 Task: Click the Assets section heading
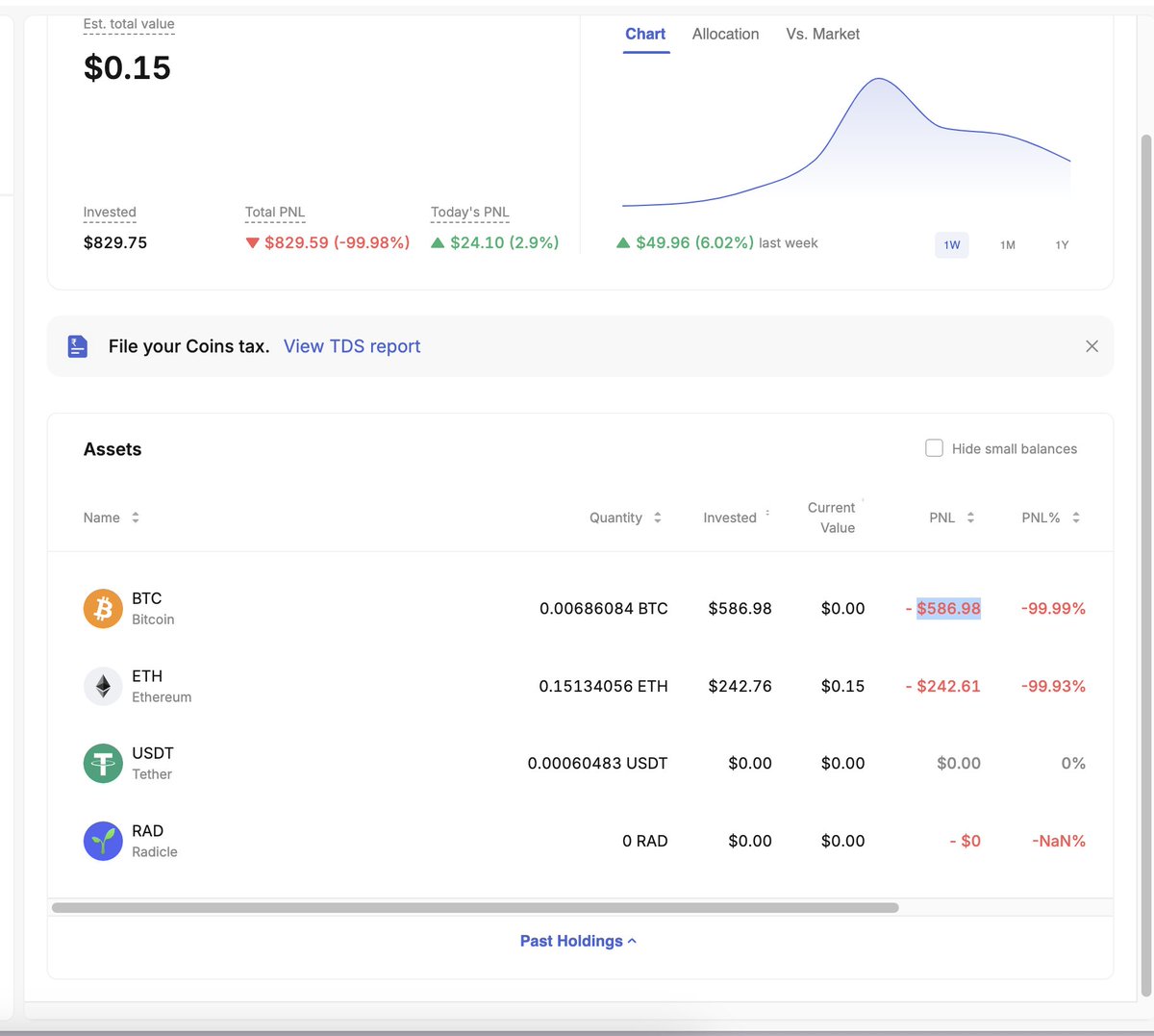coord(113,449)
